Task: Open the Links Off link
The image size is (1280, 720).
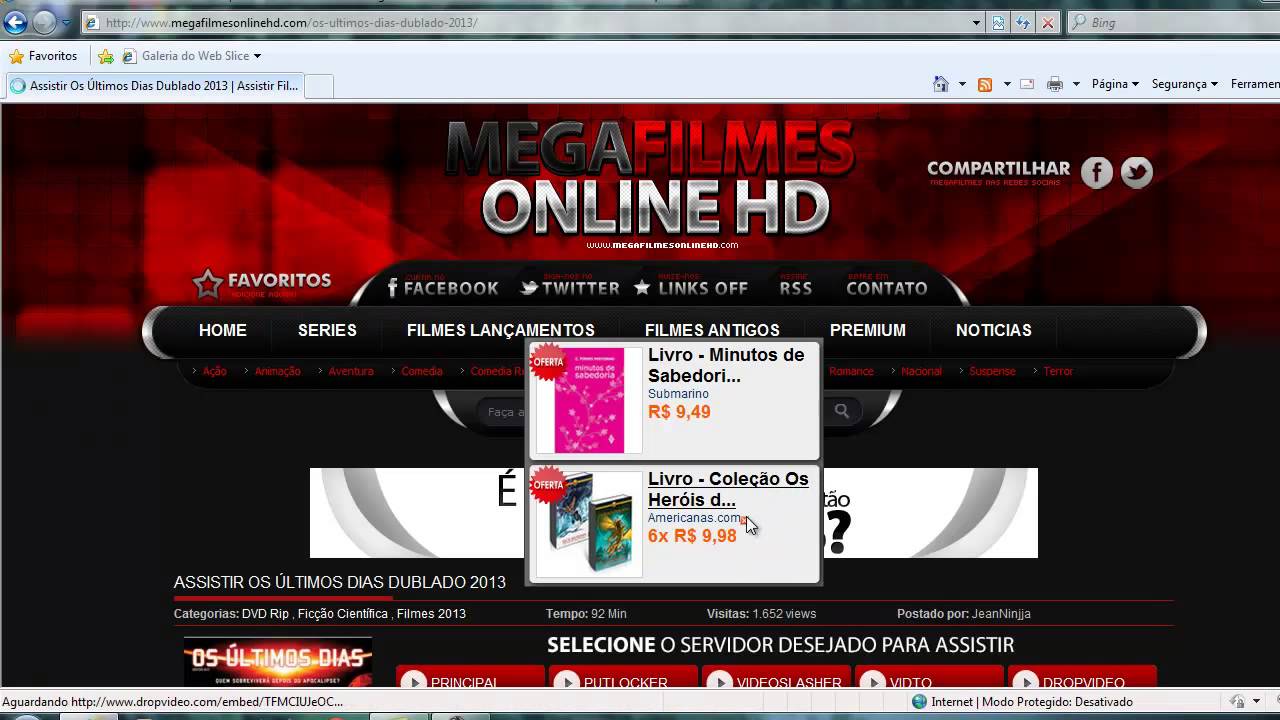Action: 691,287
